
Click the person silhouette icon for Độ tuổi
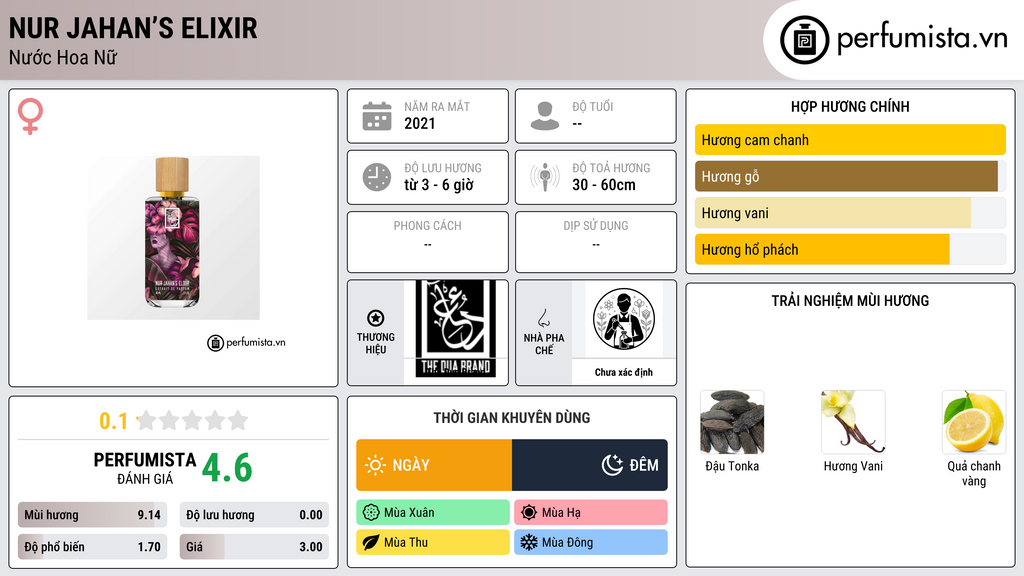coord(545,116)
